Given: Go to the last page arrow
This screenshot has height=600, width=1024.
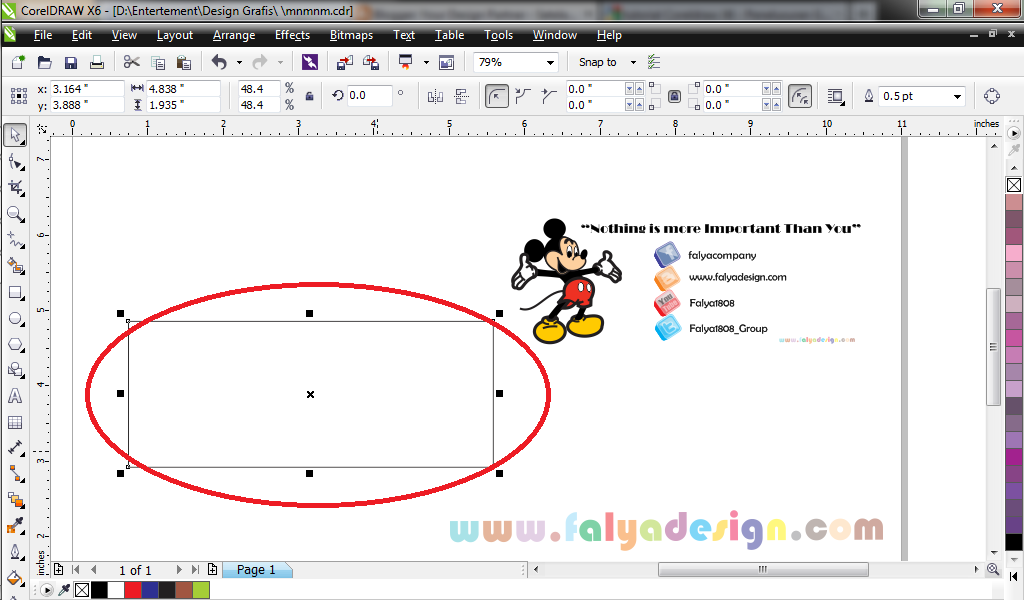Looking at the screenshot, I should (x=195, y=570).
